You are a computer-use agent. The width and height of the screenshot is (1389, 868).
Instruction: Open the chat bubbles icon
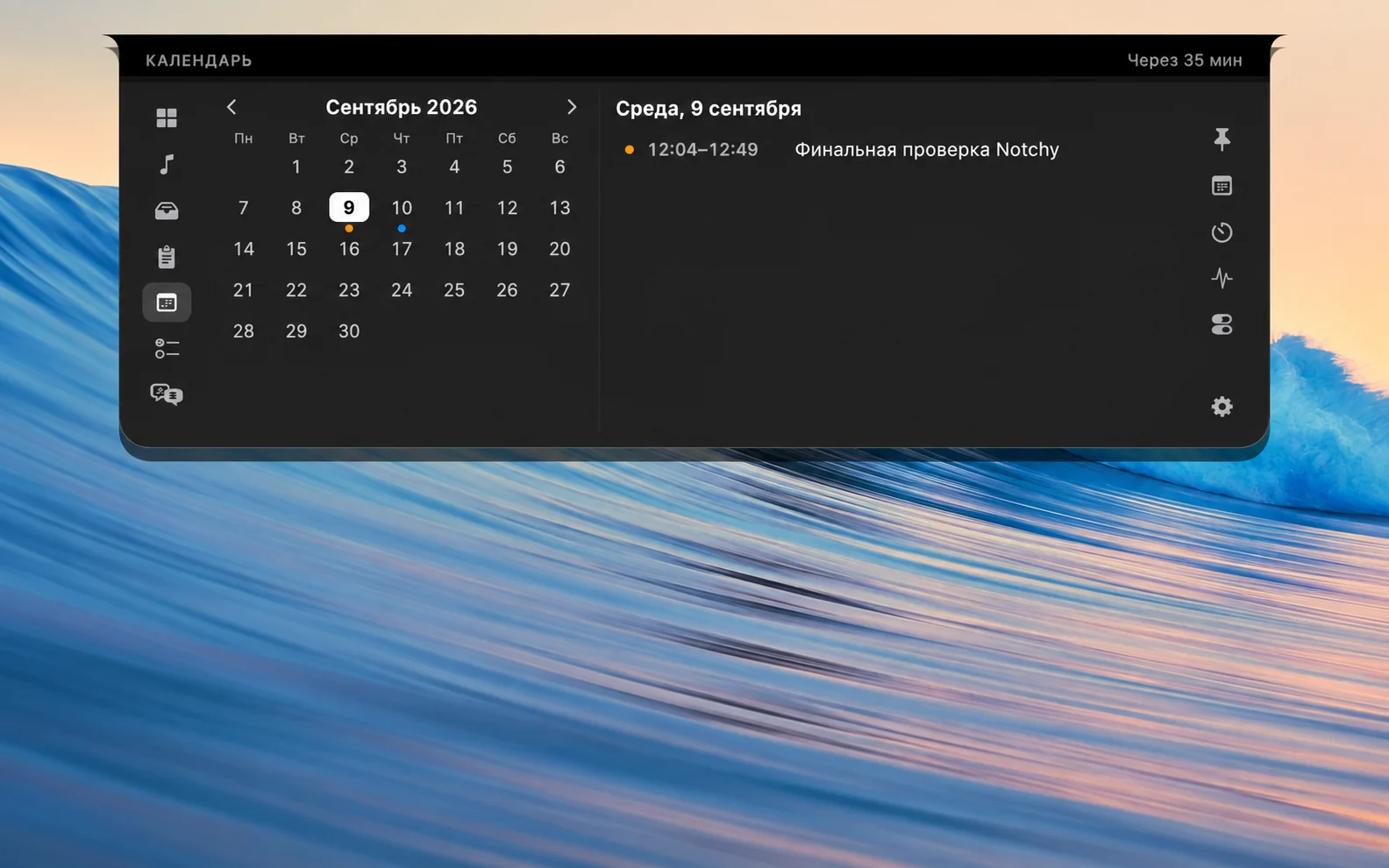pyautogui.click(x=167, y=395)
